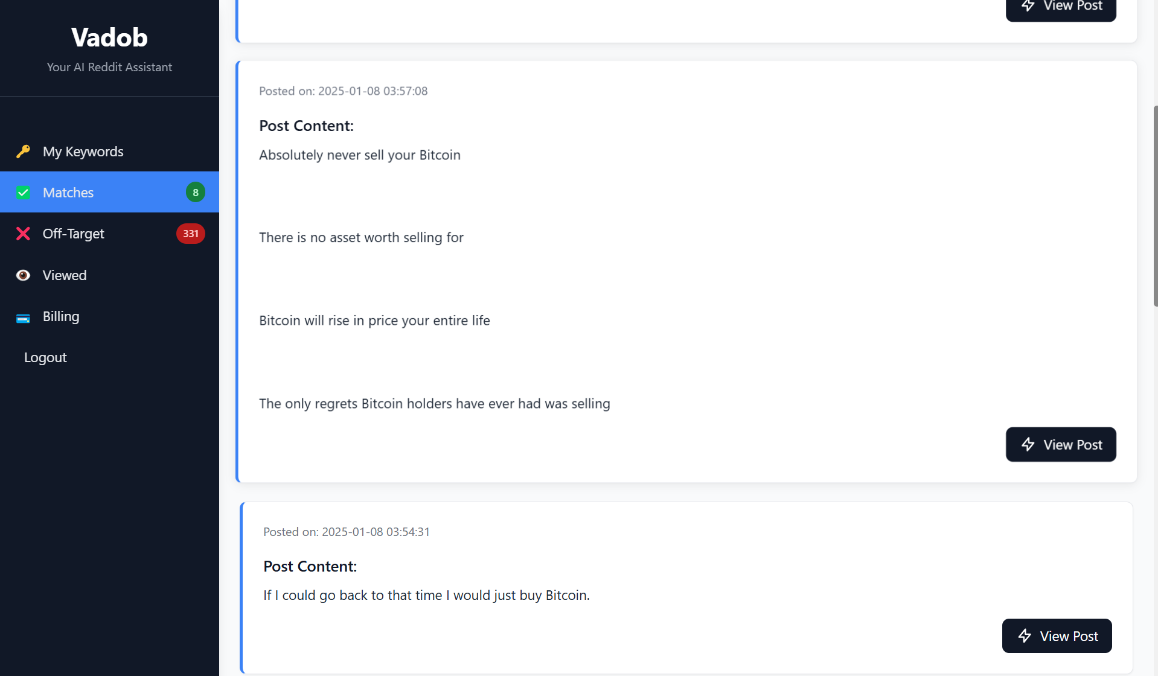Click the credit card icon beside Billing
1158x676 pixels.
point(23,317)
